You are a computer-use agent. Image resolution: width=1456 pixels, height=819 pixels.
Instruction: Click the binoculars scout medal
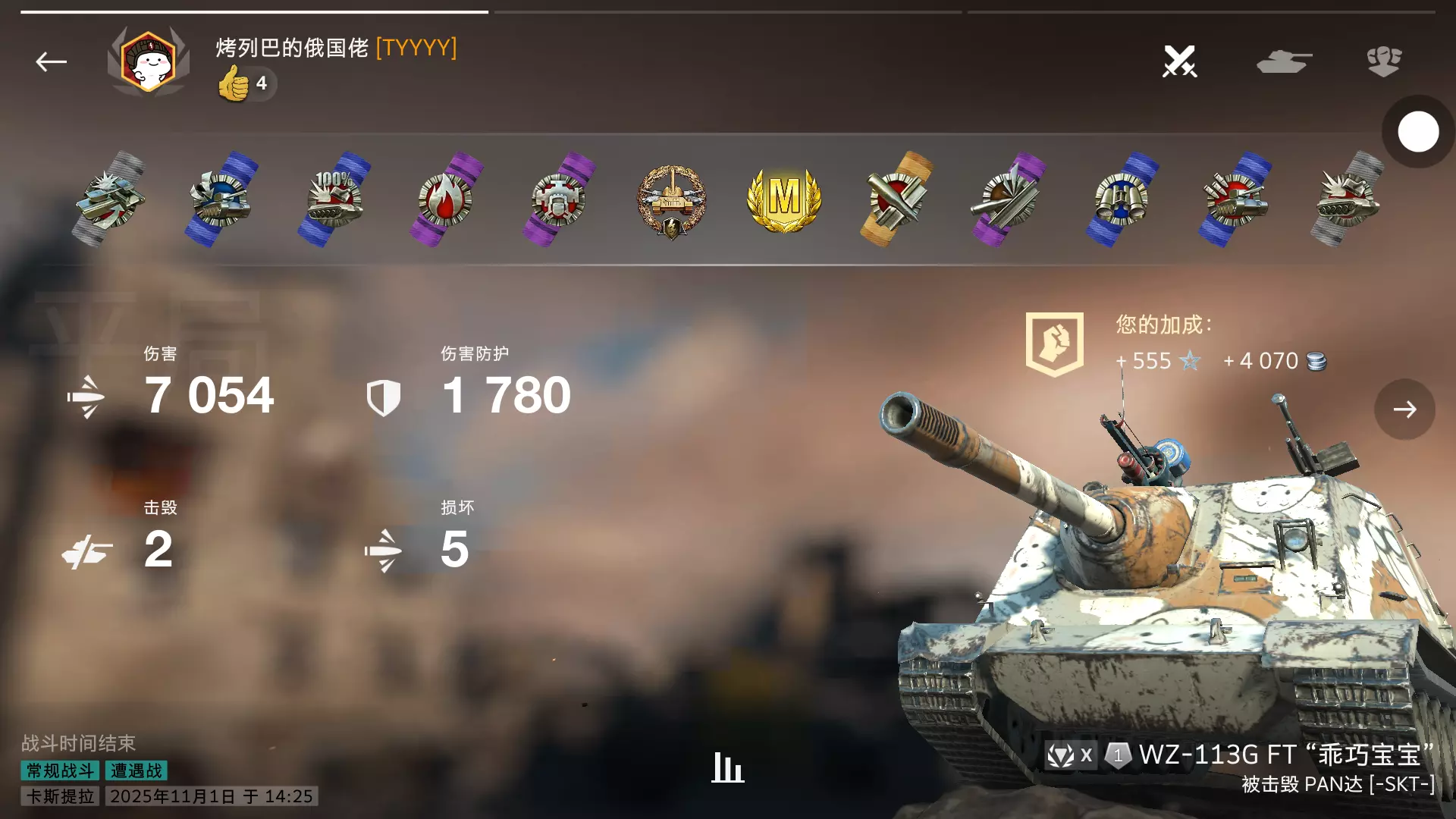click(1122, 199)
